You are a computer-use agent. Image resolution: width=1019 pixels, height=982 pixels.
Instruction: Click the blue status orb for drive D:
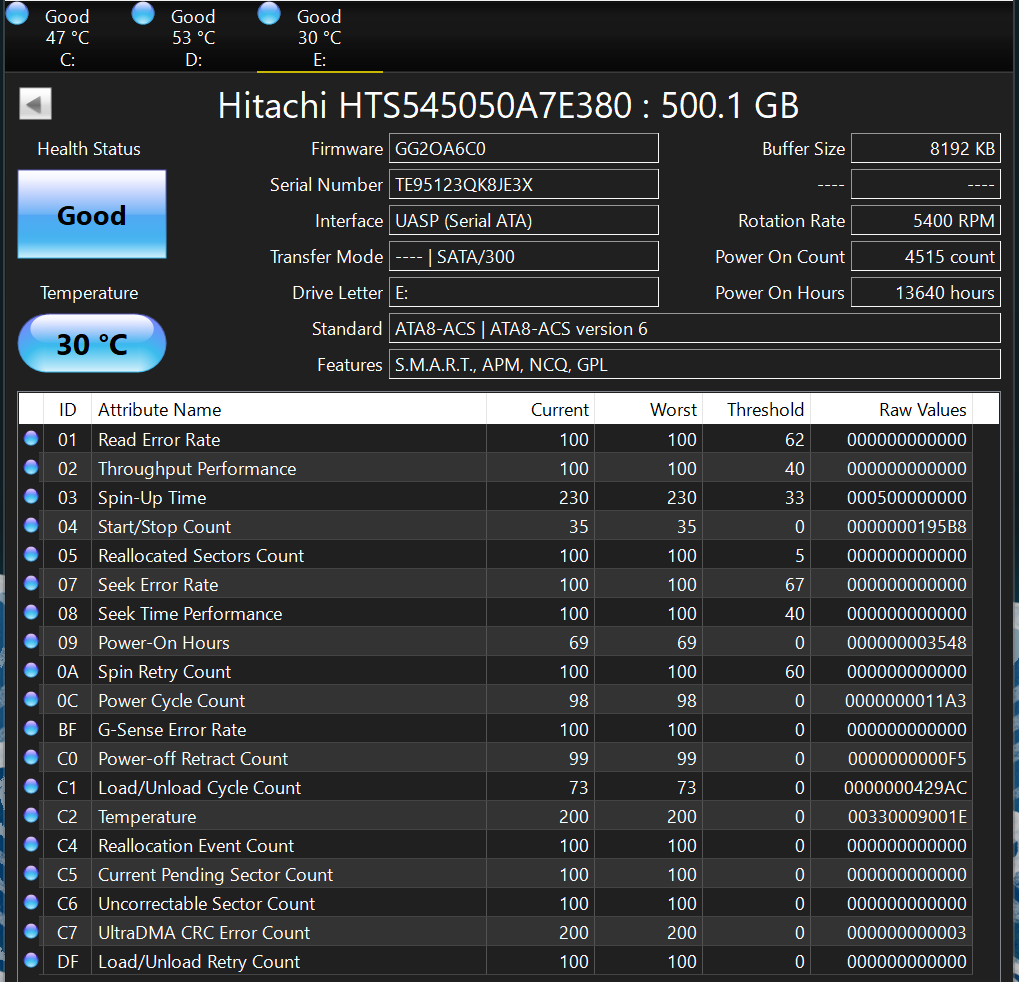(x=143, y=14)
